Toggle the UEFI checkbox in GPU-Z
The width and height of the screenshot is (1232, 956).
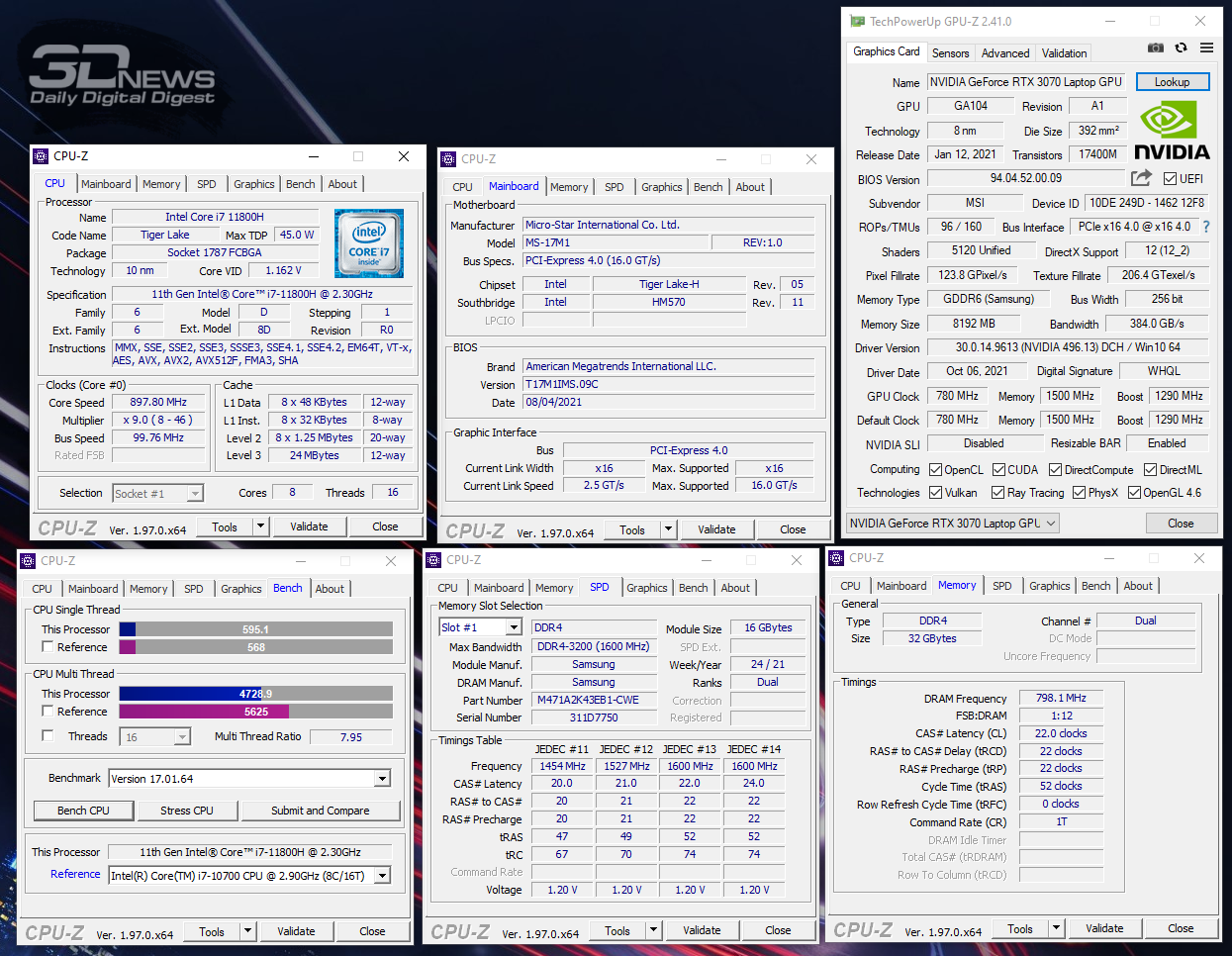1170,179
